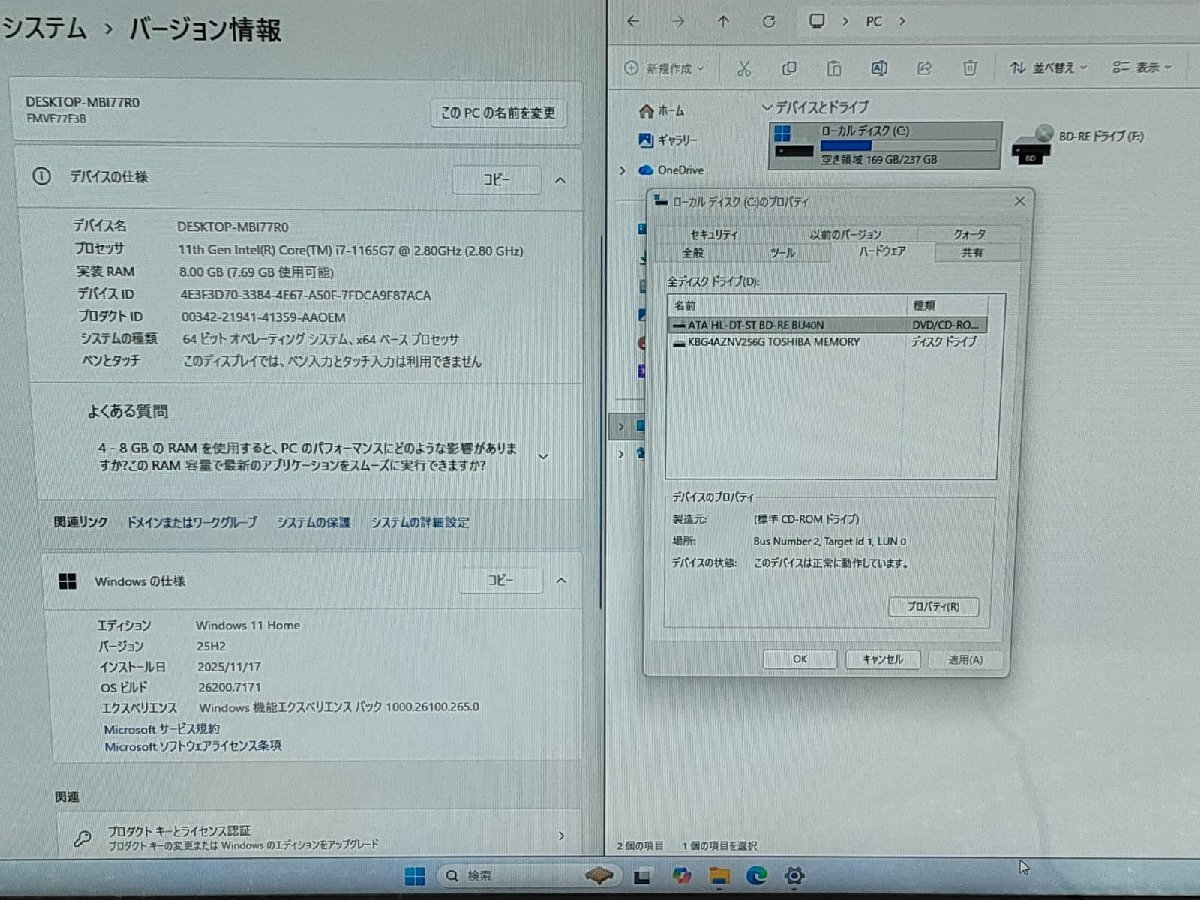Click the Delete trash icon
Screen dimensions: 1200x900
point(969,68)
